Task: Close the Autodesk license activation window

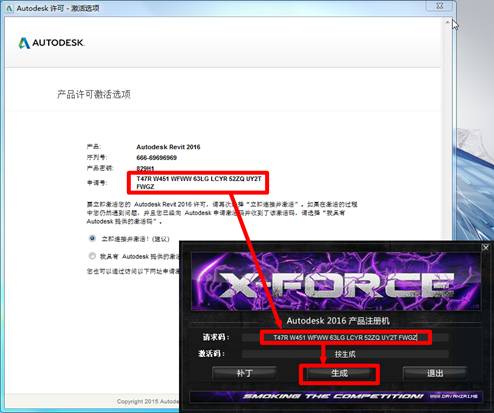Action: 440,6
